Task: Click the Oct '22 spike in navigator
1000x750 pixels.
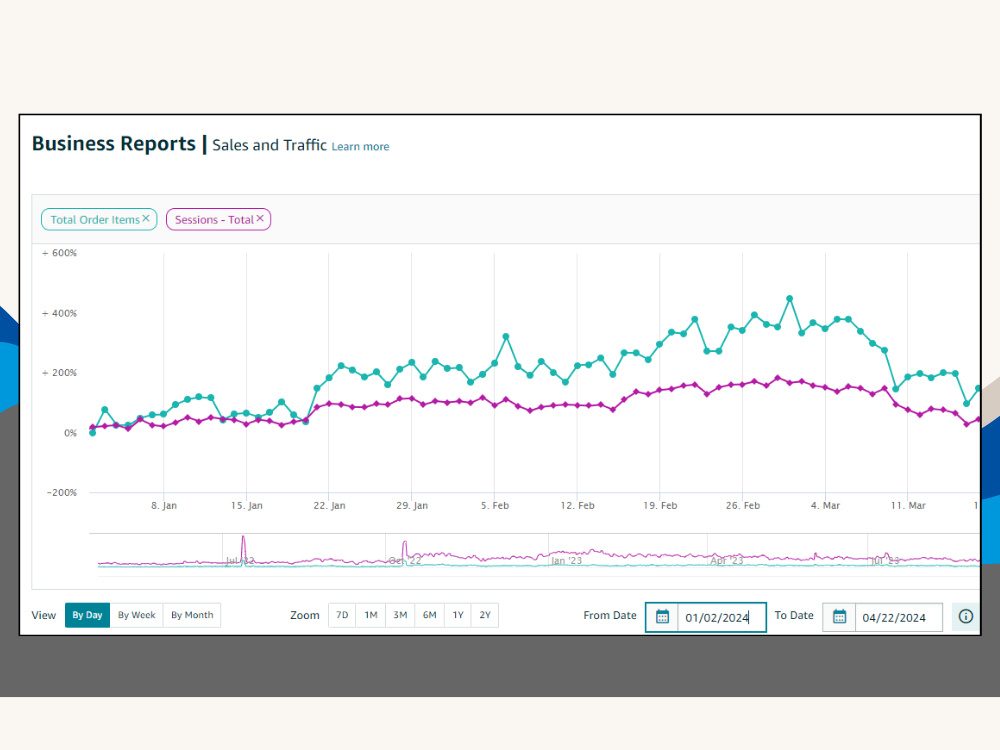Action: [404, 550]
